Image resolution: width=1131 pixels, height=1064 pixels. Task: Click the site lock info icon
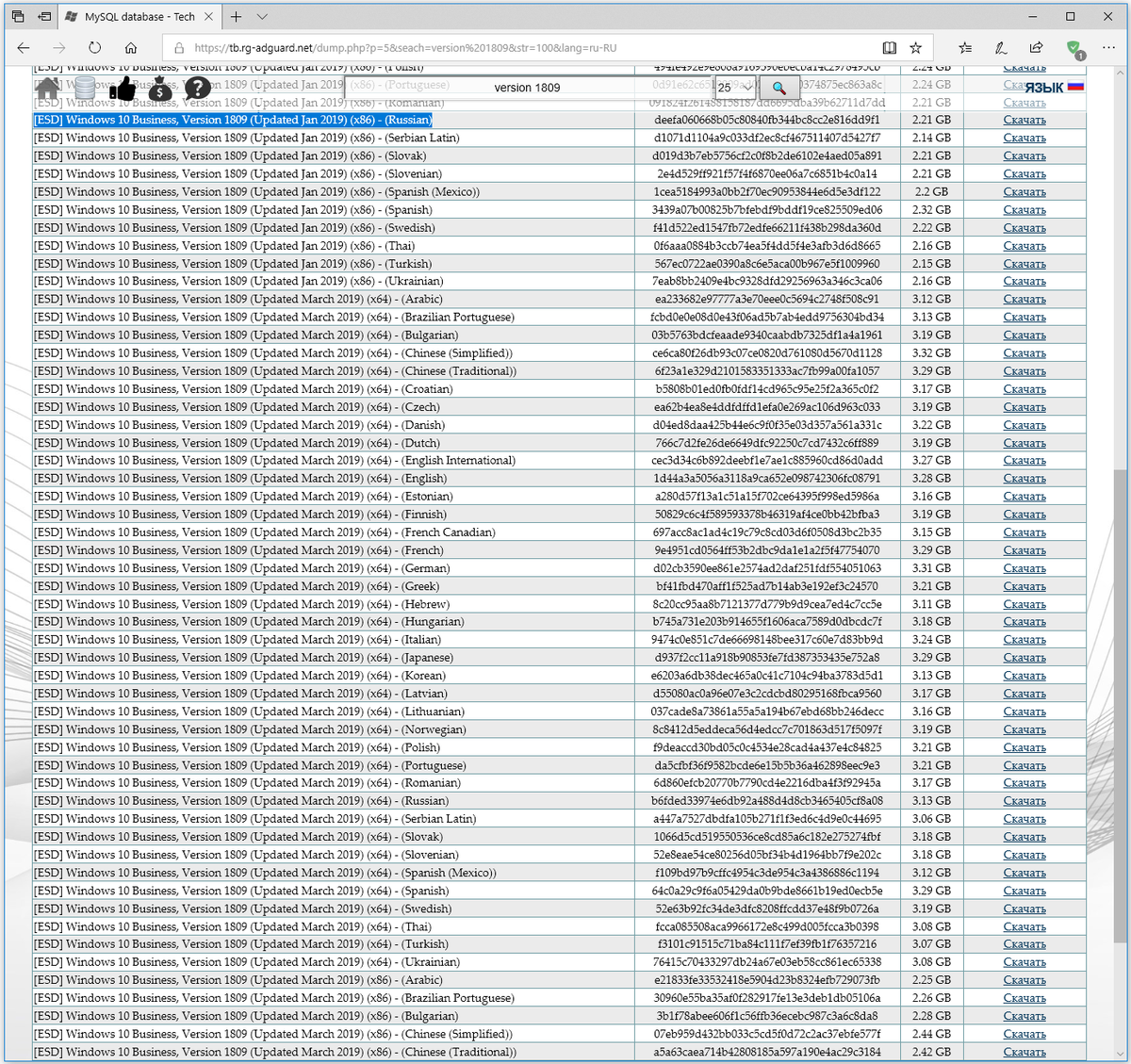(x=178, y=48)
